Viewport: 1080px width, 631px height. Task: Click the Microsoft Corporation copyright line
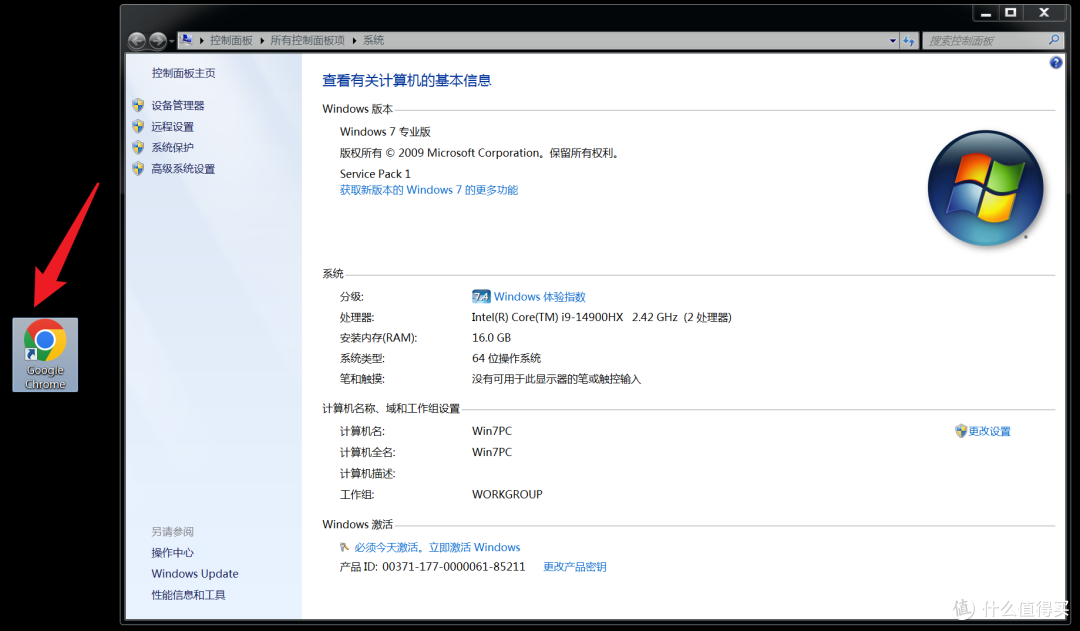[481, 153]
